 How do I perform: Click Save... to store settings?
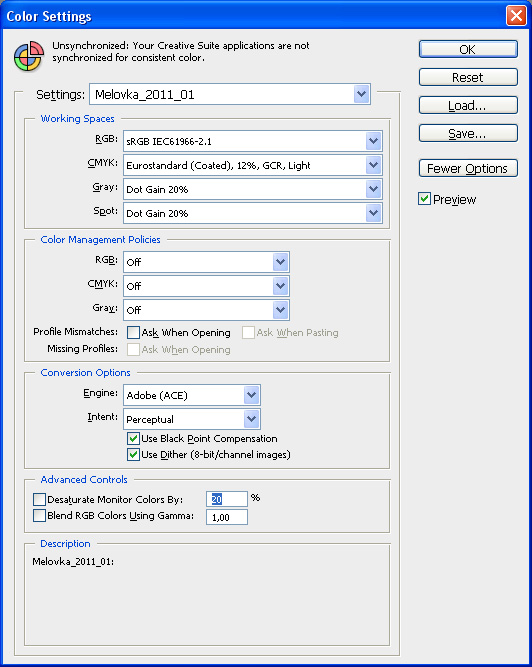468,134
